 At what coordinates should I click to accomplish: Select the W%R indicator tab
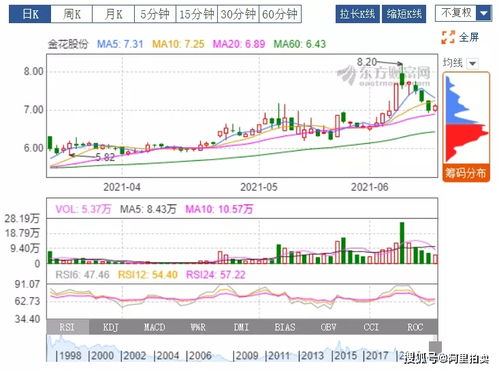(198, 327)
